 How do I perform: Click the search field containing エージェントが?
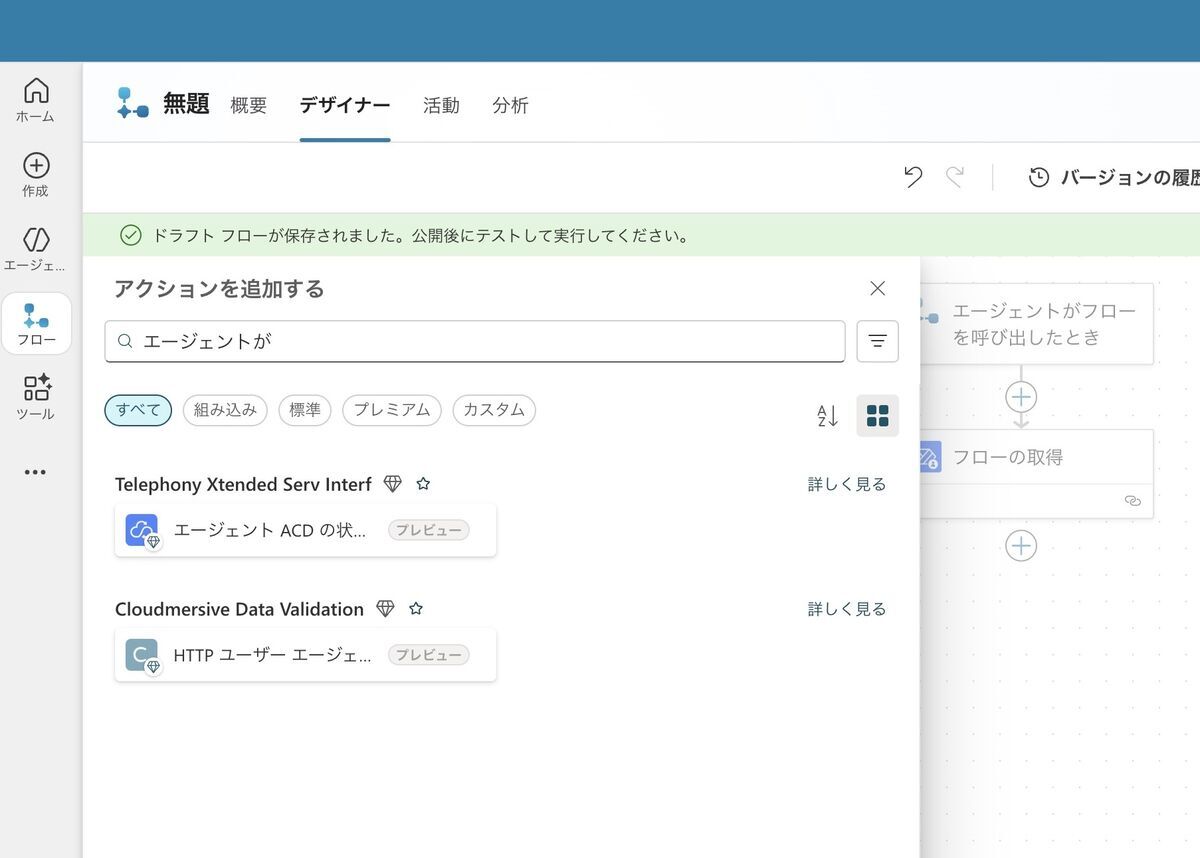(x=475, y=341)
